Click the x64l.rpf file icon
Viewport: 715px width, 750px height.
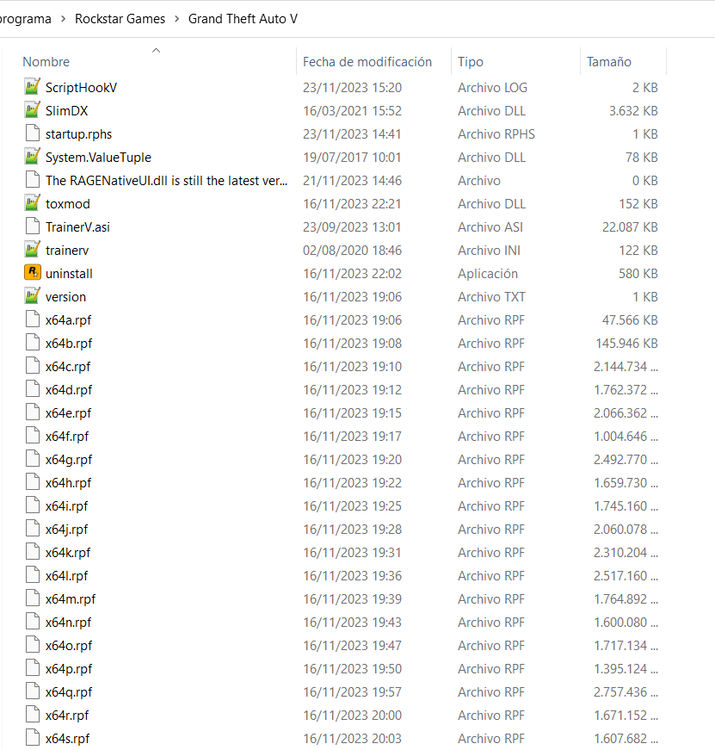click(32, 575)
